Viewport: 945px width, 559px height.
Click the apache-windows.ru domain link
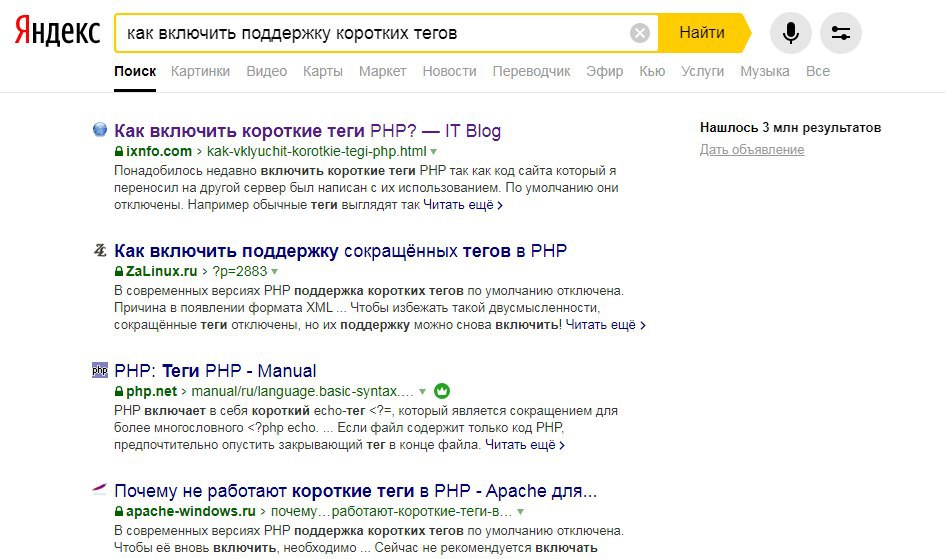(190, 511)
